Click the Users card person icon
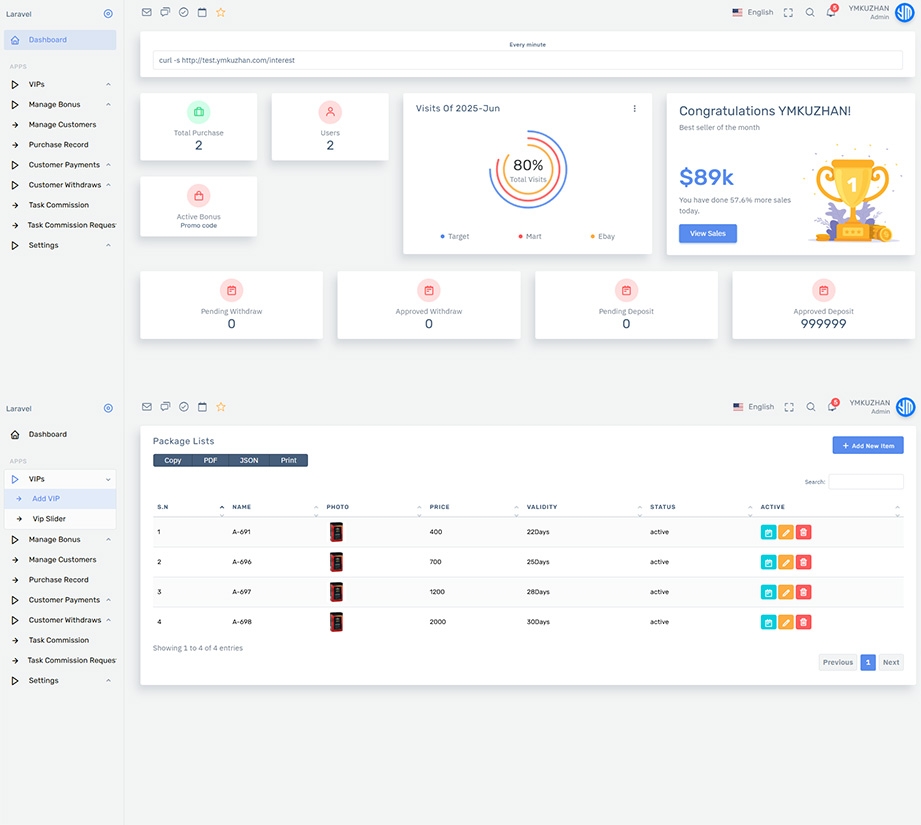The width and height of the screenshot is (921, 825). (330, 112)
